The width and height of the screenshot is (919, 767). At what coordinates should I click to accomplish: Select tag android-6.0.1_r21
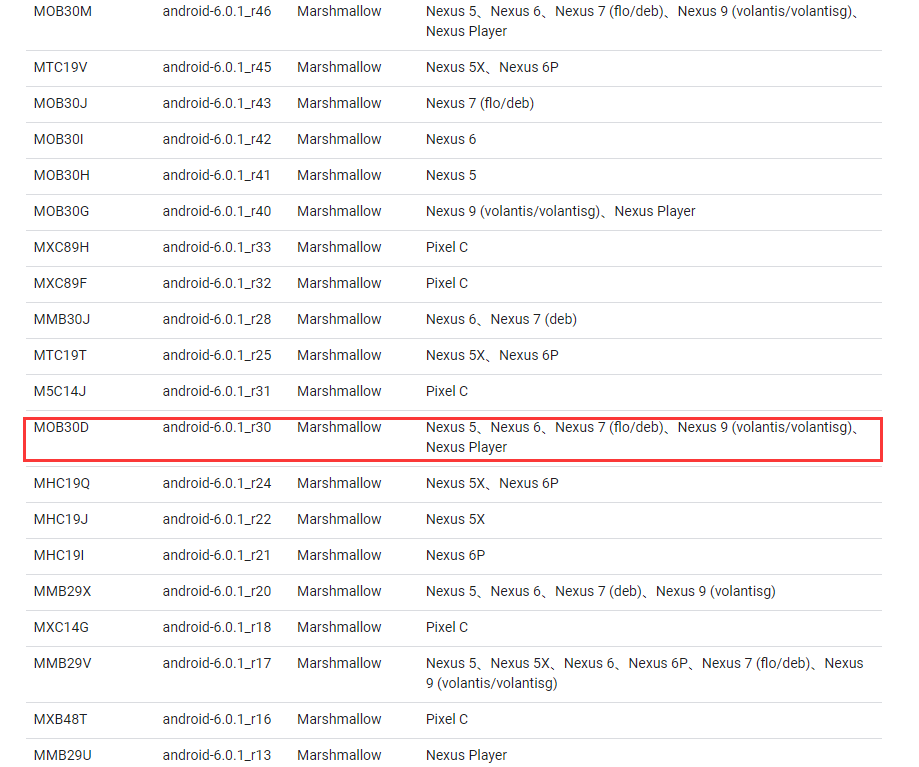tap(216, 555)
